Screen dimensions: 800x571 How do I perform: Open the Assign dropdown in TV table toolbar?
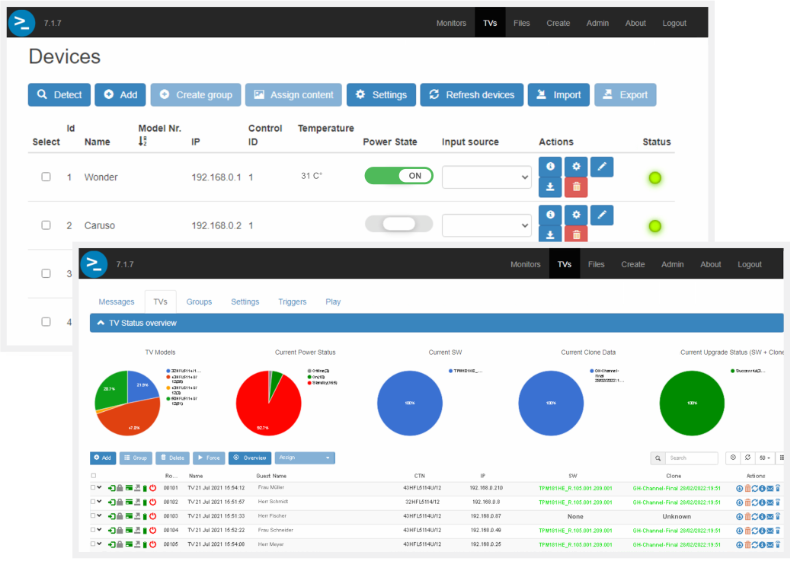[305, 458]
